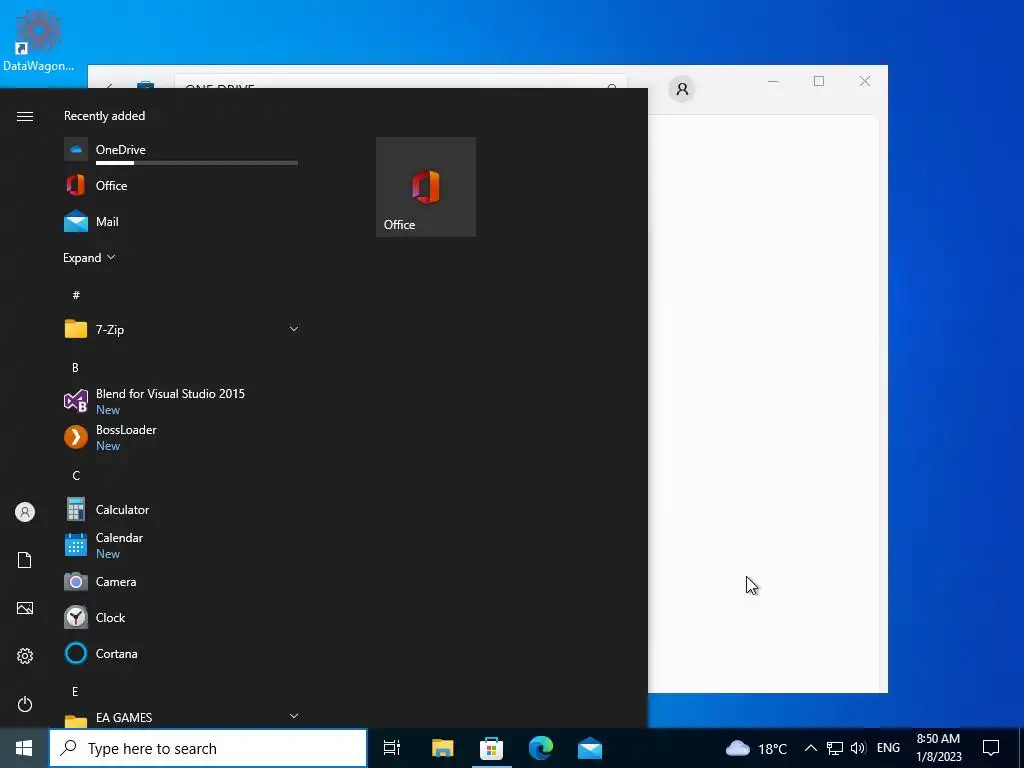Open Pictures from Start sidebar
This screenshot has width=1024, height=768.
[x=25, y=608]
